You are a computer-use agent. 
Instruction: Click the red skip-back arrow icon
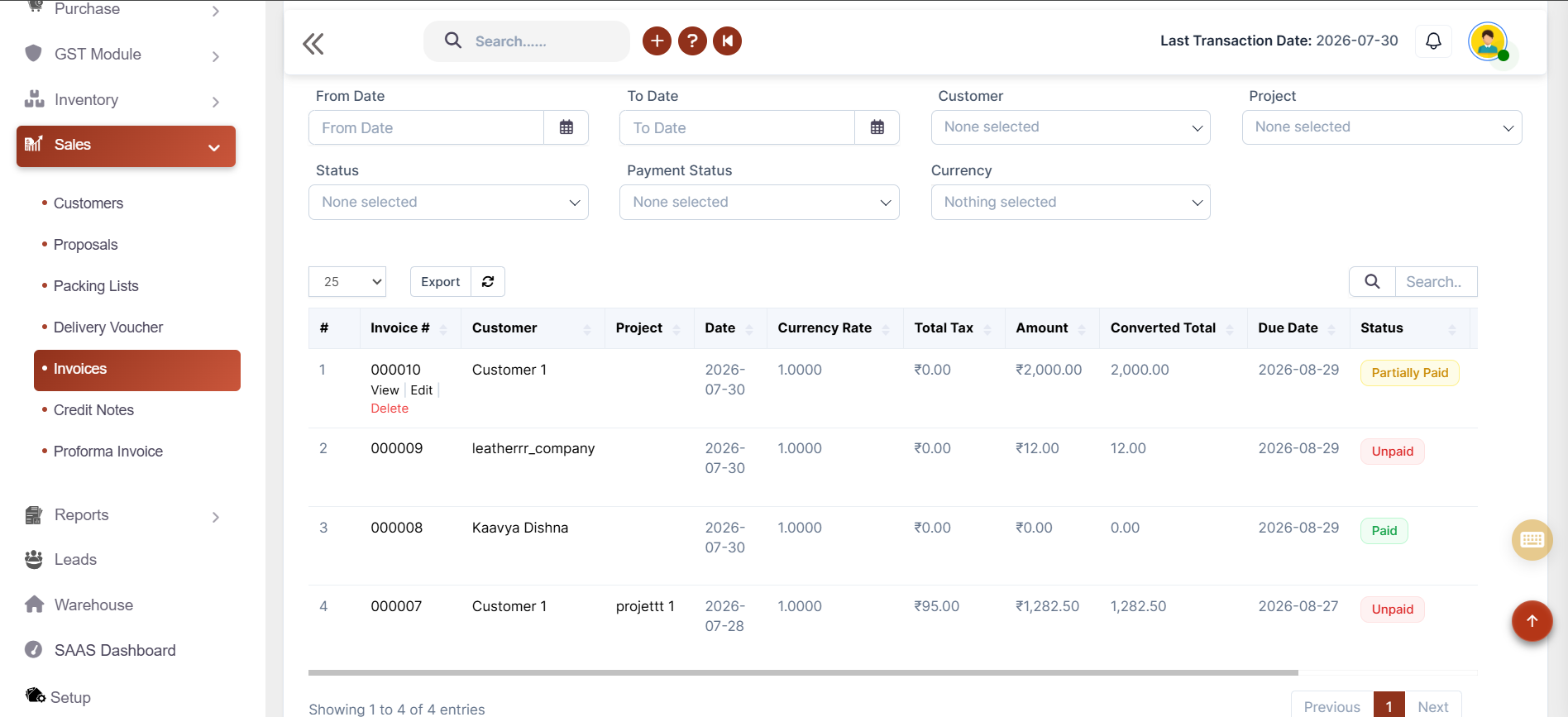[728, 41]
